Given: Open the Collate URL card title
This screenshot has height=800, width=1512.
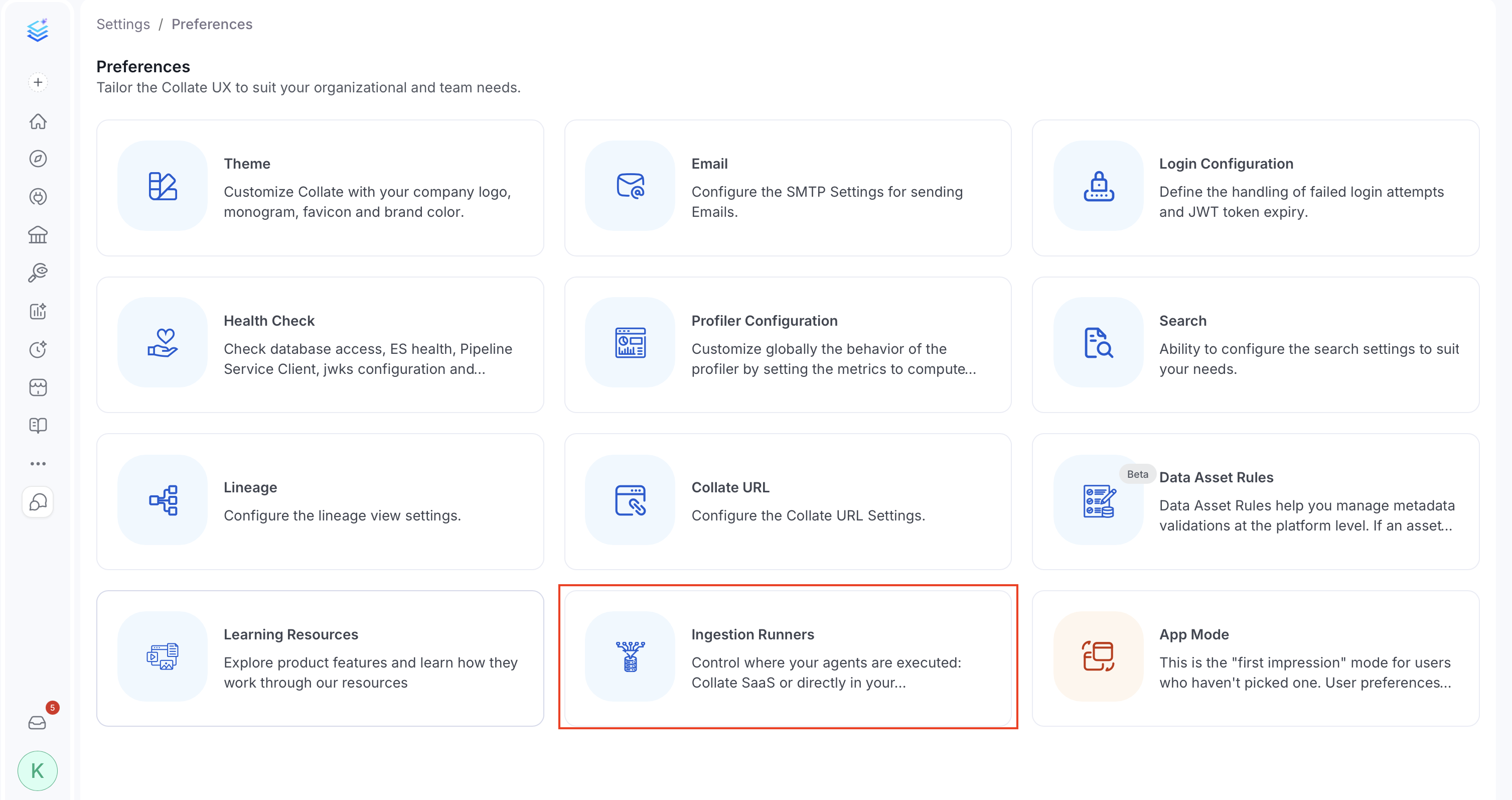Looking at the screenshot, I should pos(730,487).
